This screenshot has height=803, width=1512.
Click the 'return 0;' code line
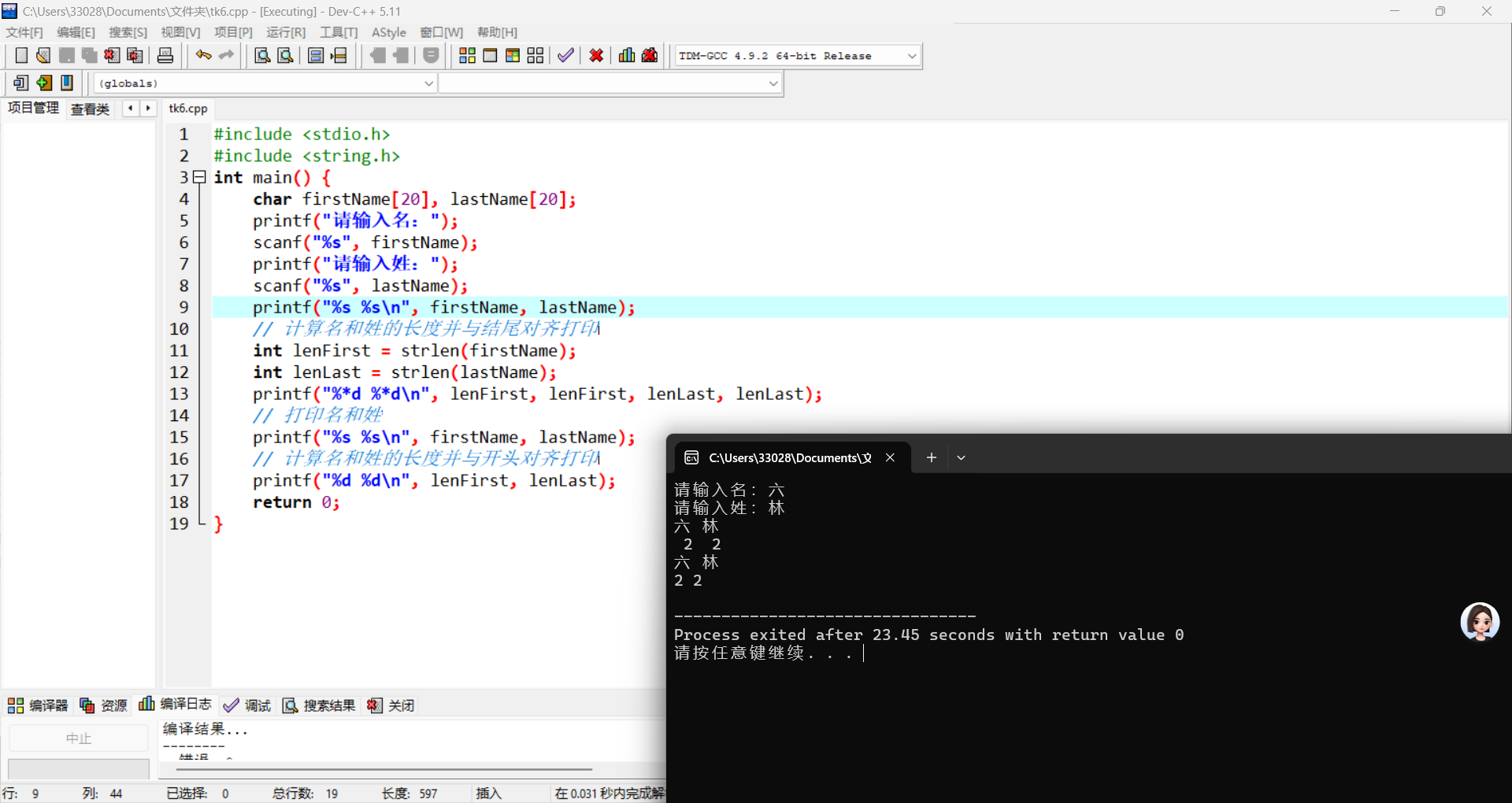click(296, 502)
